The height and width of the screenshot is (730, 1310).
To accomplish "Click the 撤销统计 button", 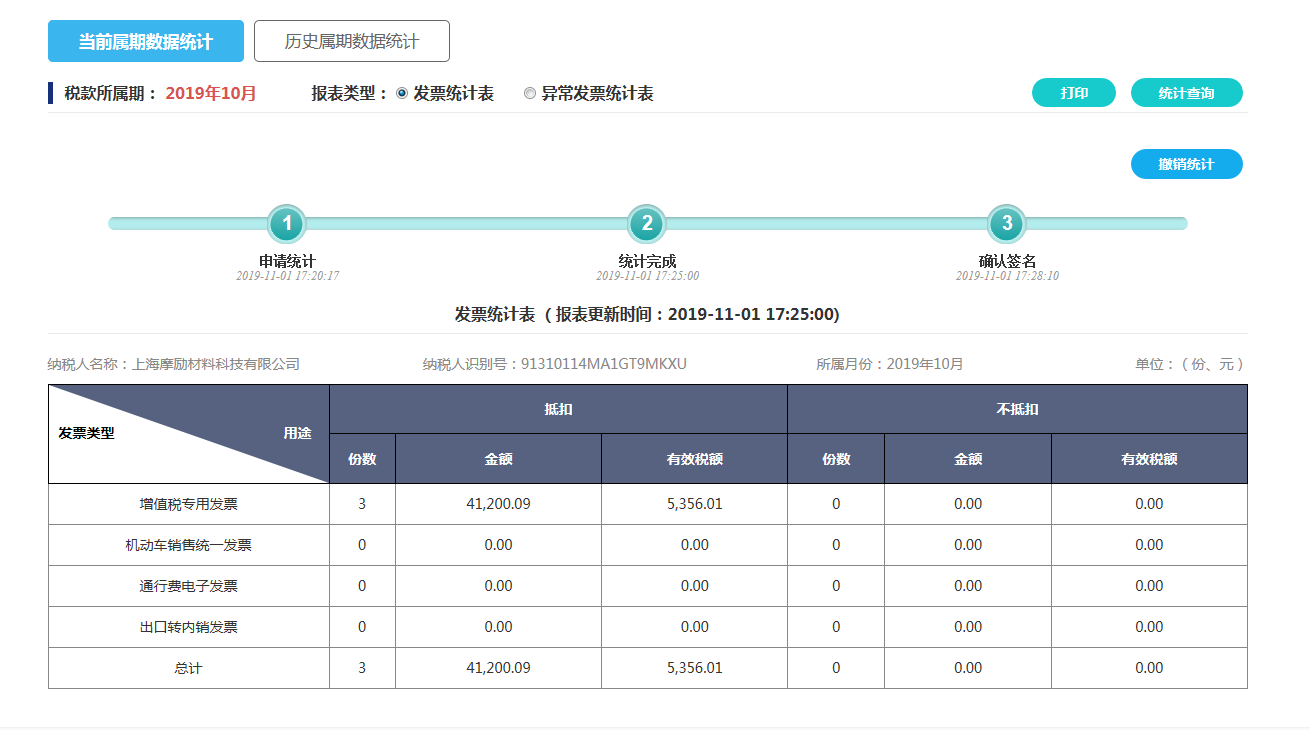I will point(1186,164).
